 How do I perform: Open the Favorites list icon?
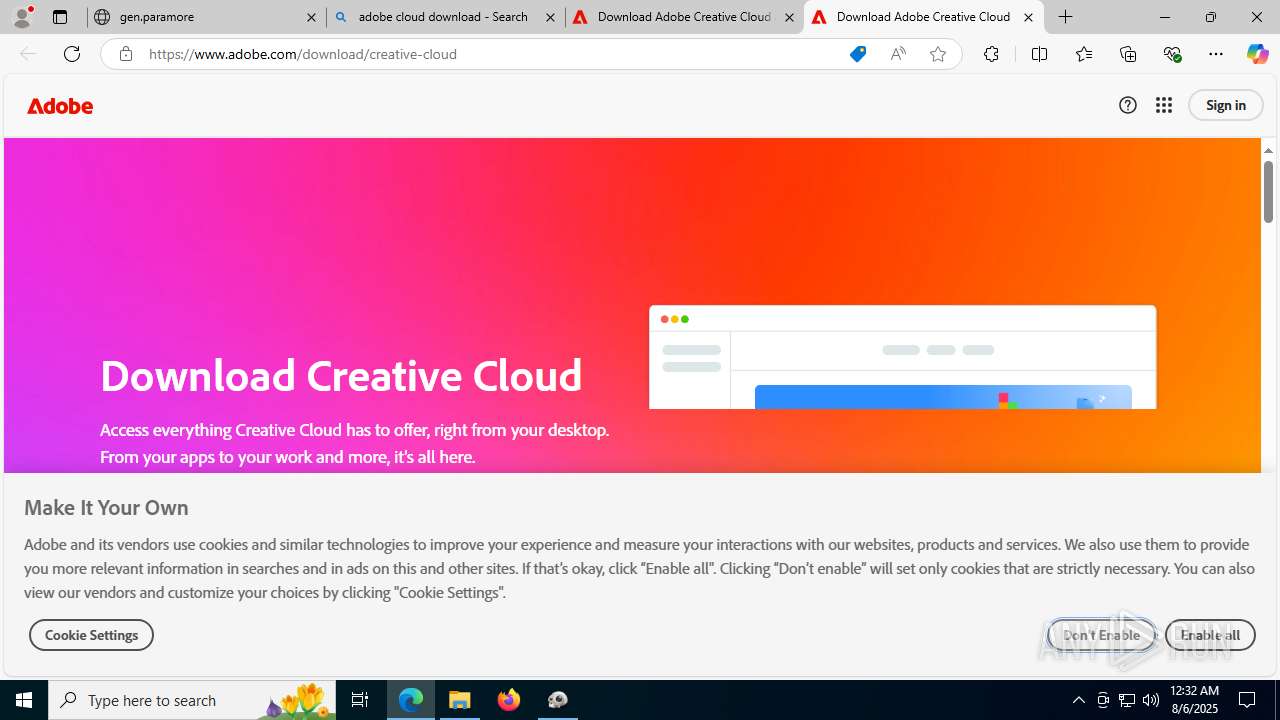click(x=1084, y=54)
